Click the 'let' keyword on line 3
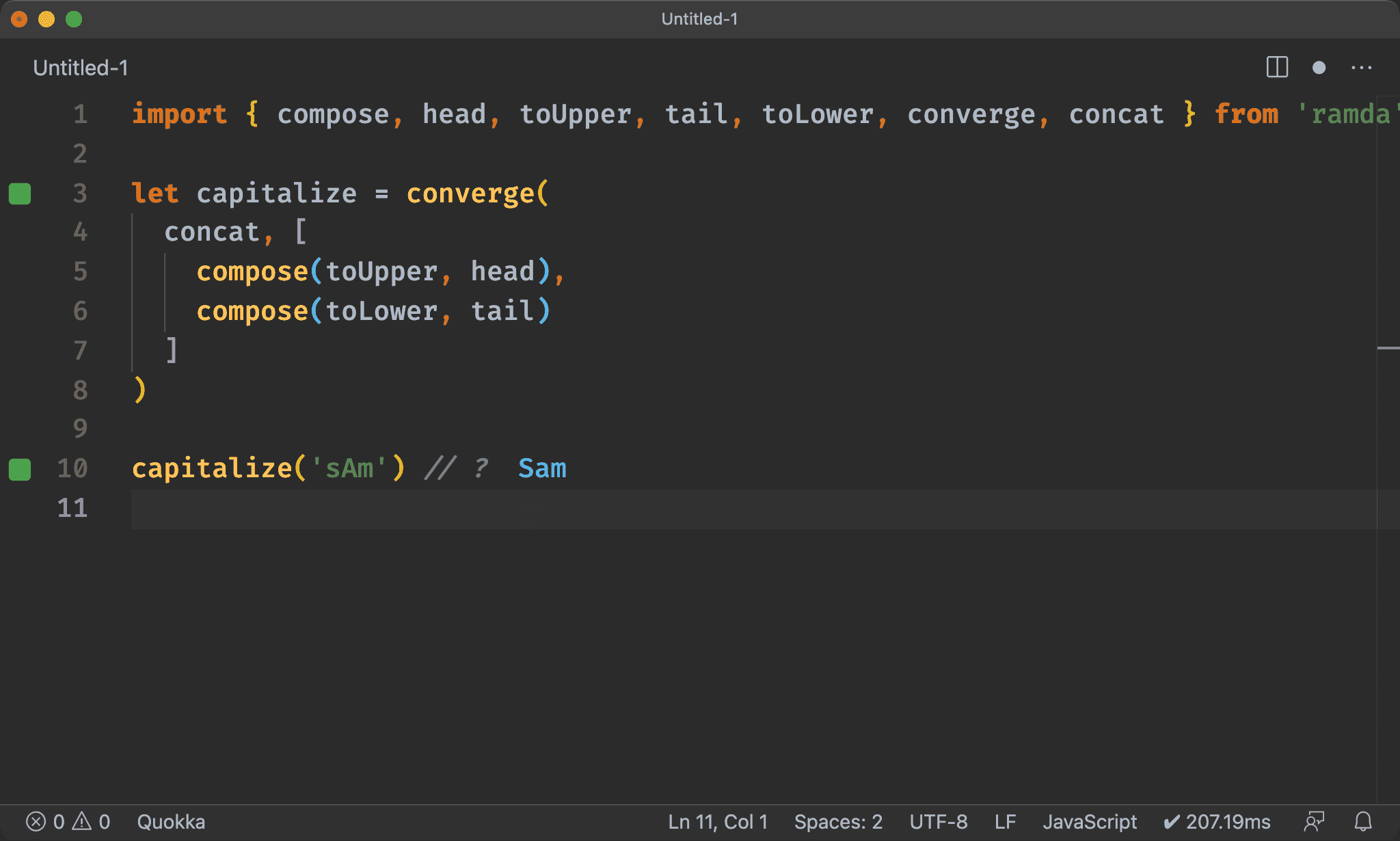Screen dimensions: 1400x841 coord(155,193)
